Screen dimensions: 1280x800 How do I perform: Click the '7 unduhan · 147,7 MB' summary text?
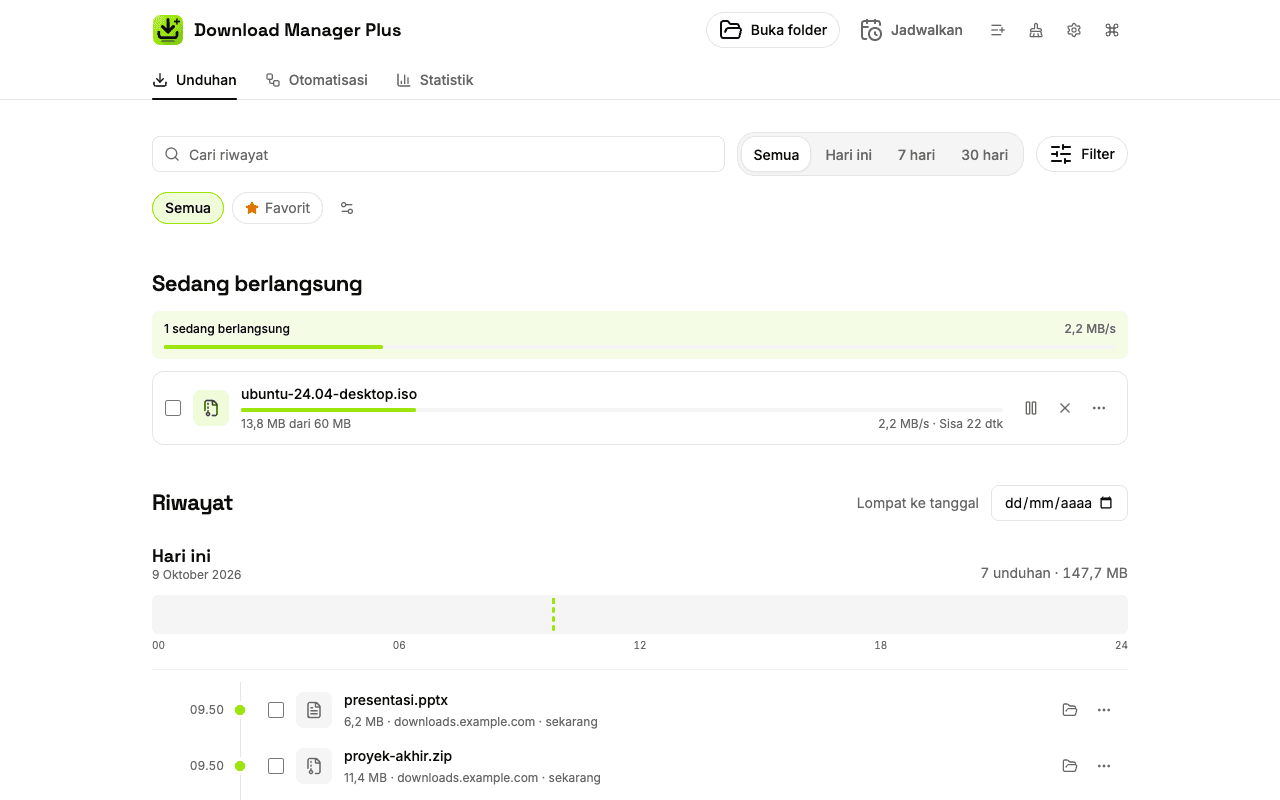tap(1054, 573)
